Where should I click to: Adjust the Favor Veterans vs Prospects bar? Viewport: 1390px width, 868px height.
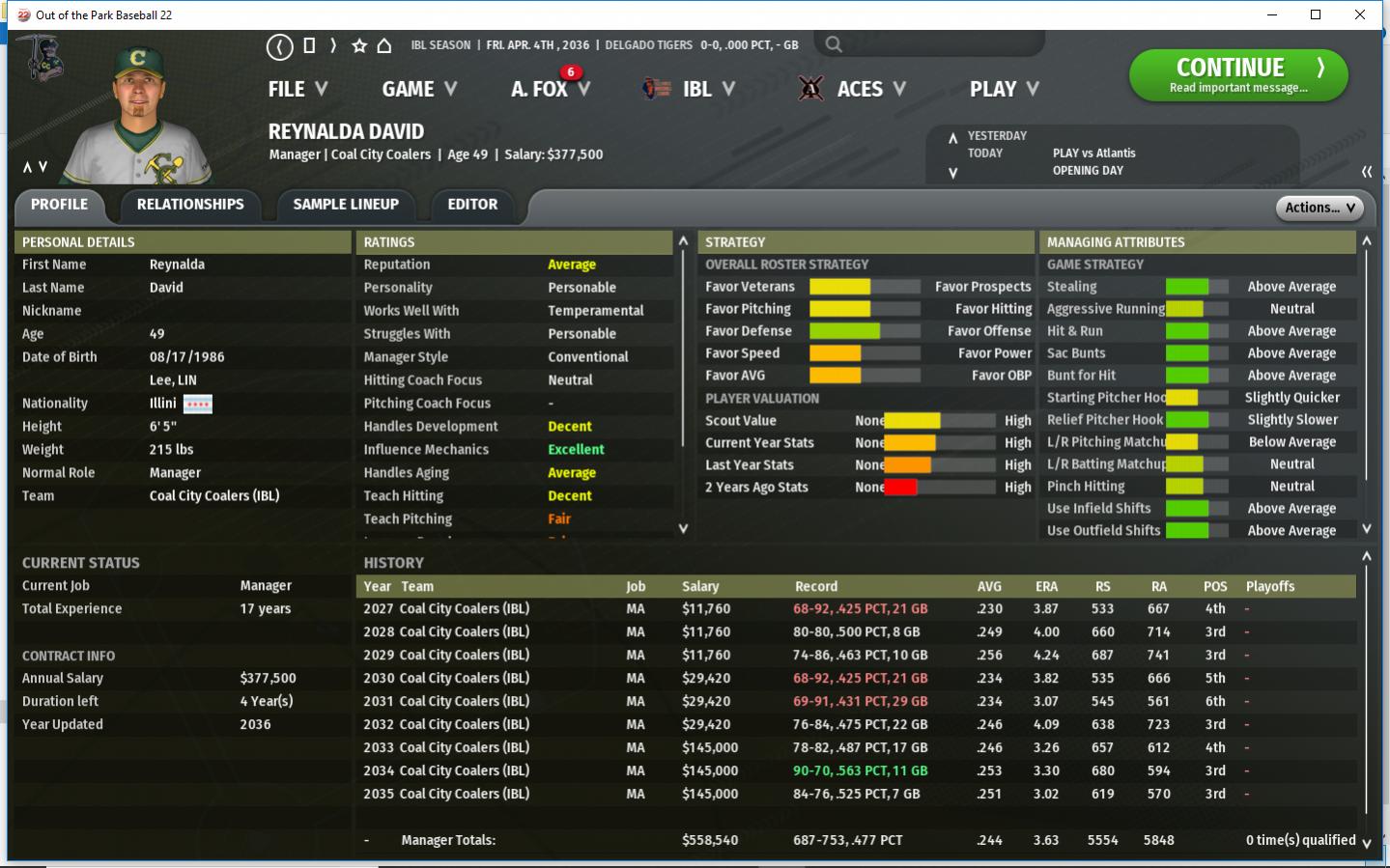click(x=865, y=287)
